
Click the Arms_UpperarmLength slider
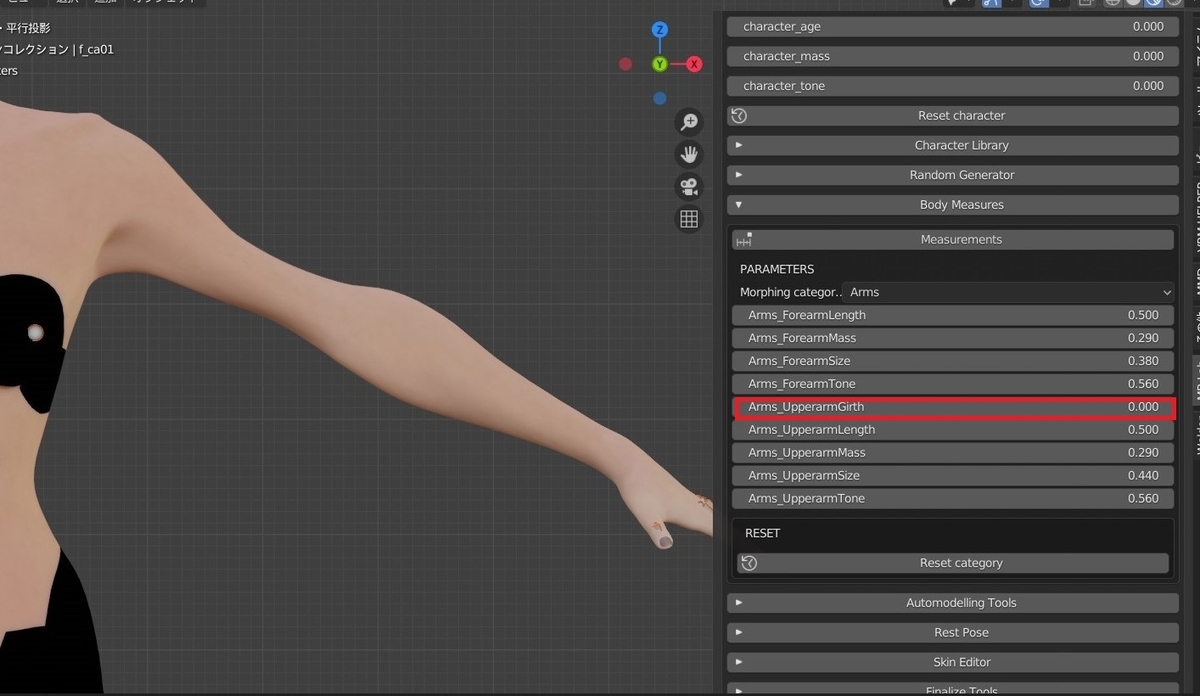[x=953, y=430]
